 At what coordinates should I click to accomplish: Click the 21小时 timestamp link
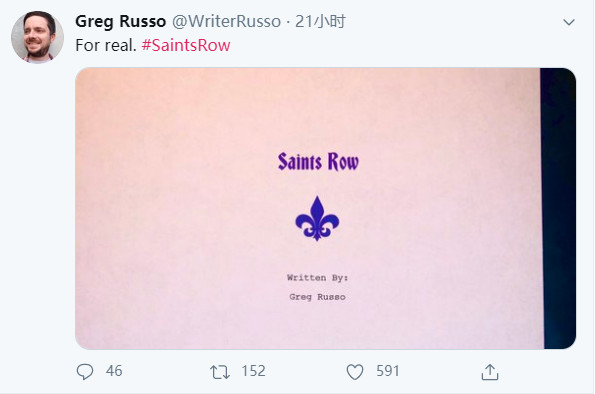click(320, 22)
